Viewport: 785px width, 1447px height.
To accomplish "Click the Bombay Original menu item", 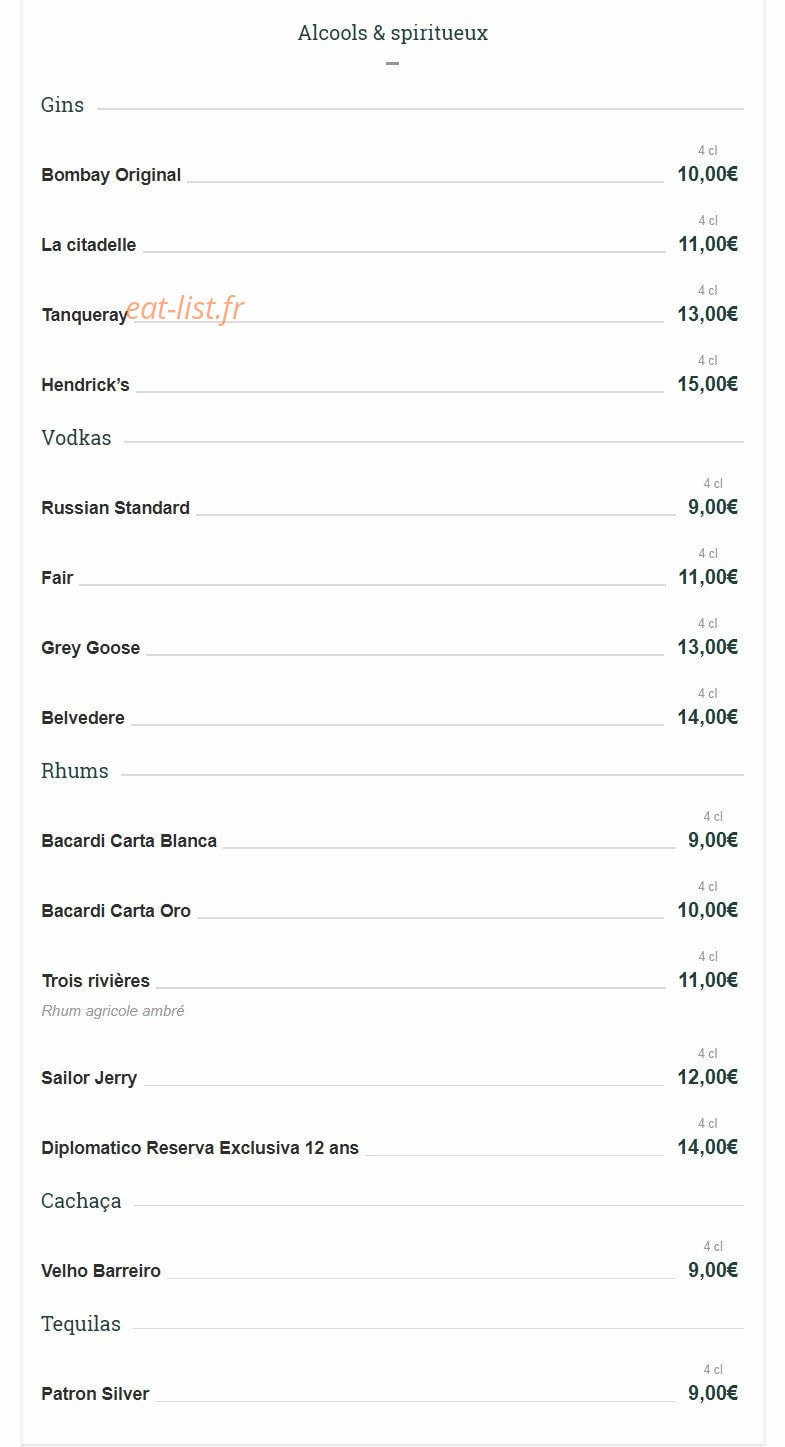I will tap(111, 175).
